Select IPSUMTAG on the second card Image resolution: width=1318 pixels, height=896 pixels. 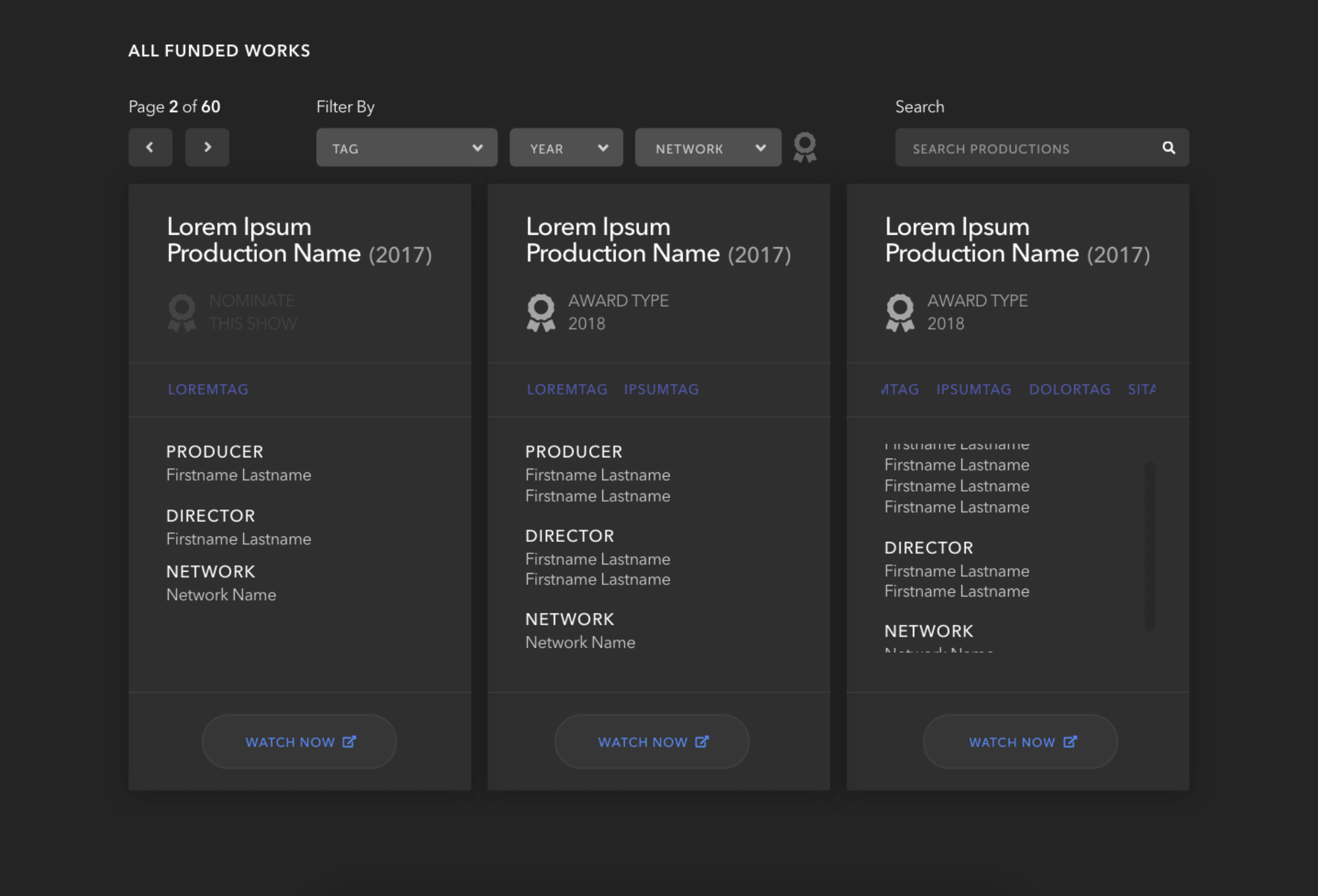(661, 390)
